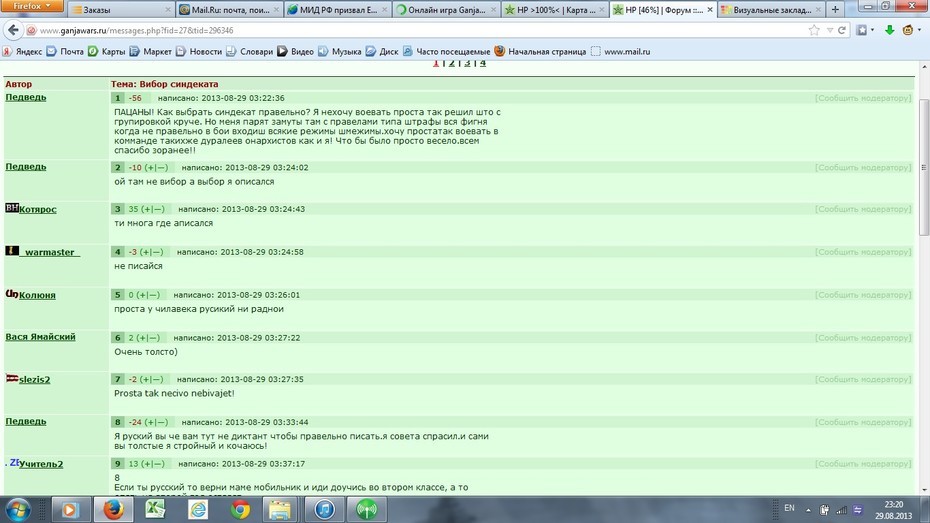930x523 pixels.
Task: Switch to the HP >100%< Карта tab
Action: pos(554,9)
